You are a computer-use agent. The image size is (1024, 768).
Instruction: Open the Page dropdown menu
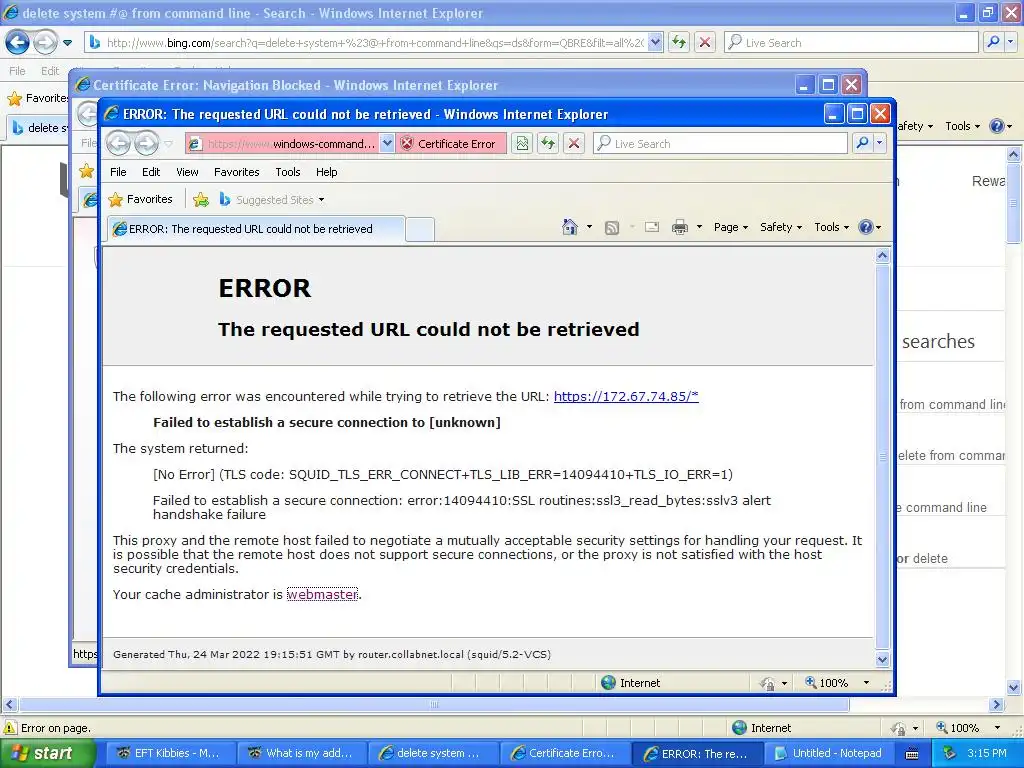coord(731,227)
